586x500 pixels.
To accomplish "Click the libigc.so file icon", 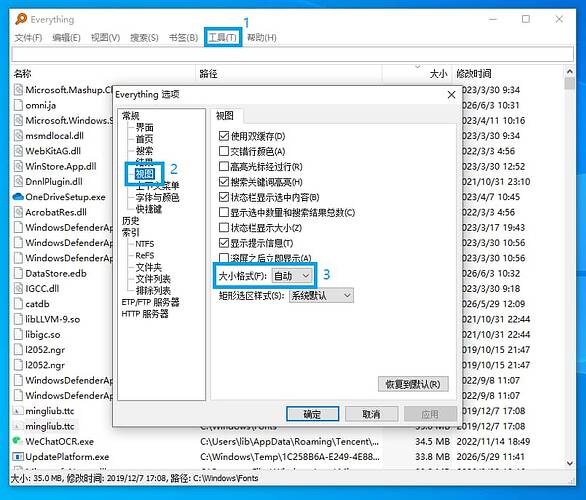I will coord(18,334).
